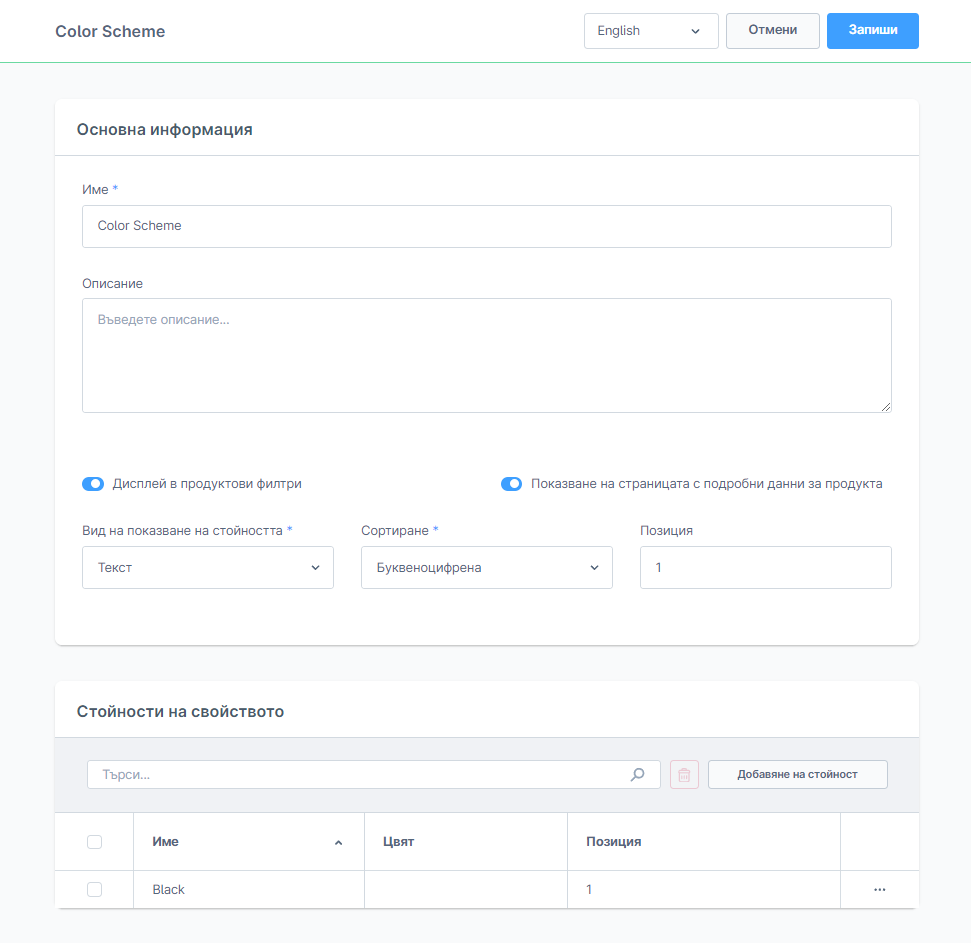
Task: Click the Запиши save button
Action: click(x=872, y=31)
